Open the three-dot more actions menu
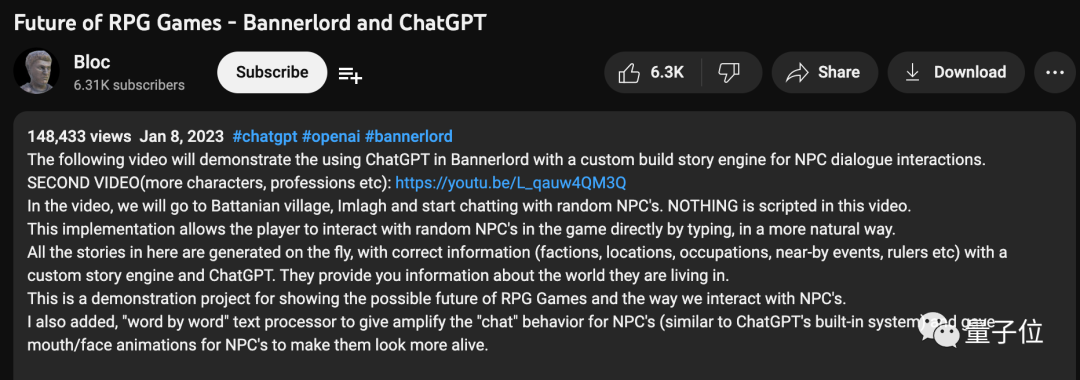The image size is (1080, 380). tap(1055, 72)
